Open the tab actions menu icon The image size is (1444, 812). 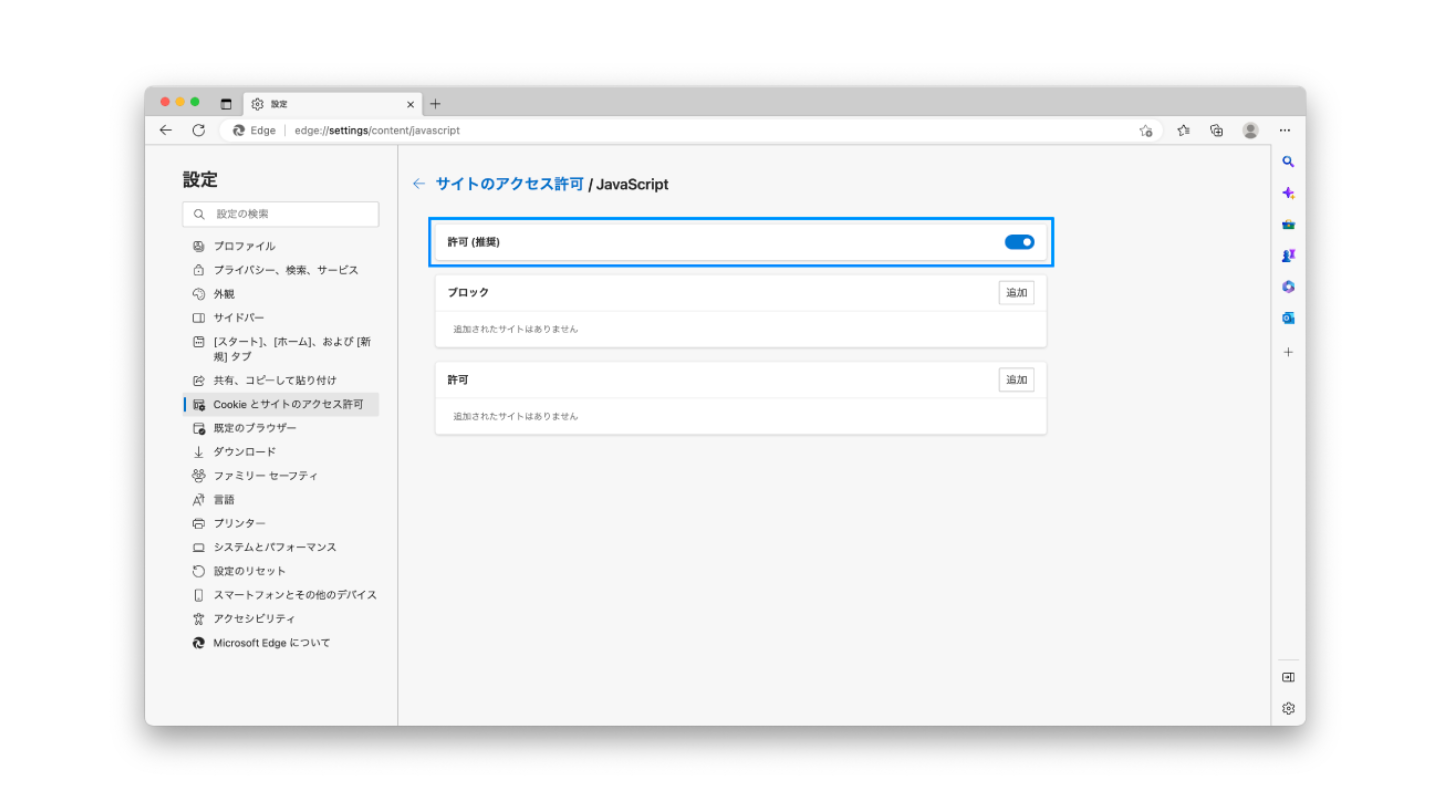pos(226,104)
